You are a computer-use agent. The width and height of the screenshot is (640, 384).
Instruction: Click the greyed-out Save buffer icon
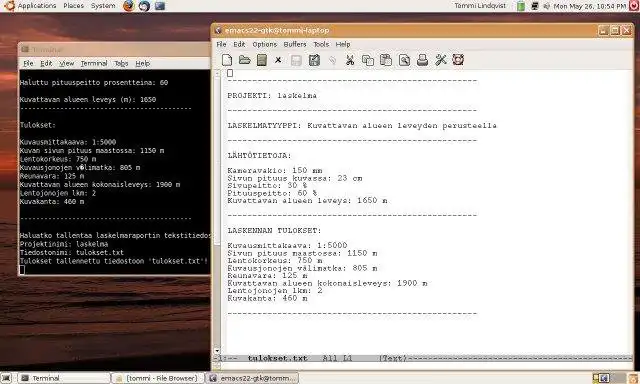pyautogui.click(x=296, y=60)
